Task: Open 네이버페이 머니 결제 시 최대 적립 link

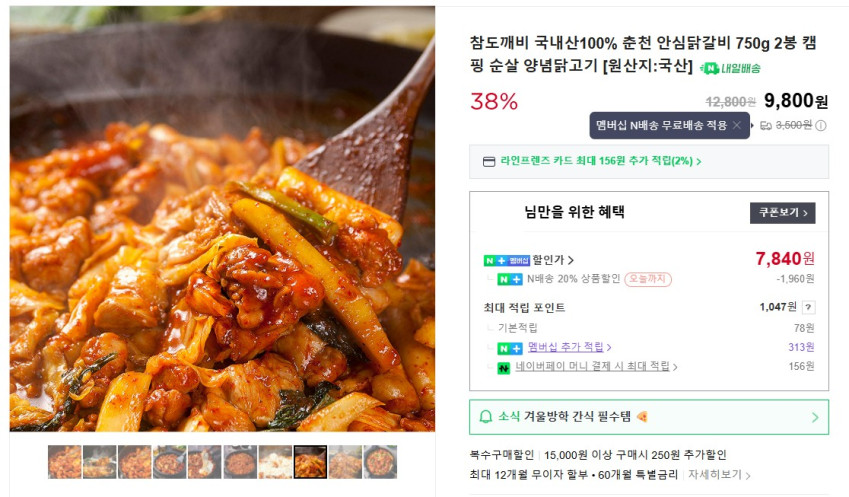Action: (596, 367)
